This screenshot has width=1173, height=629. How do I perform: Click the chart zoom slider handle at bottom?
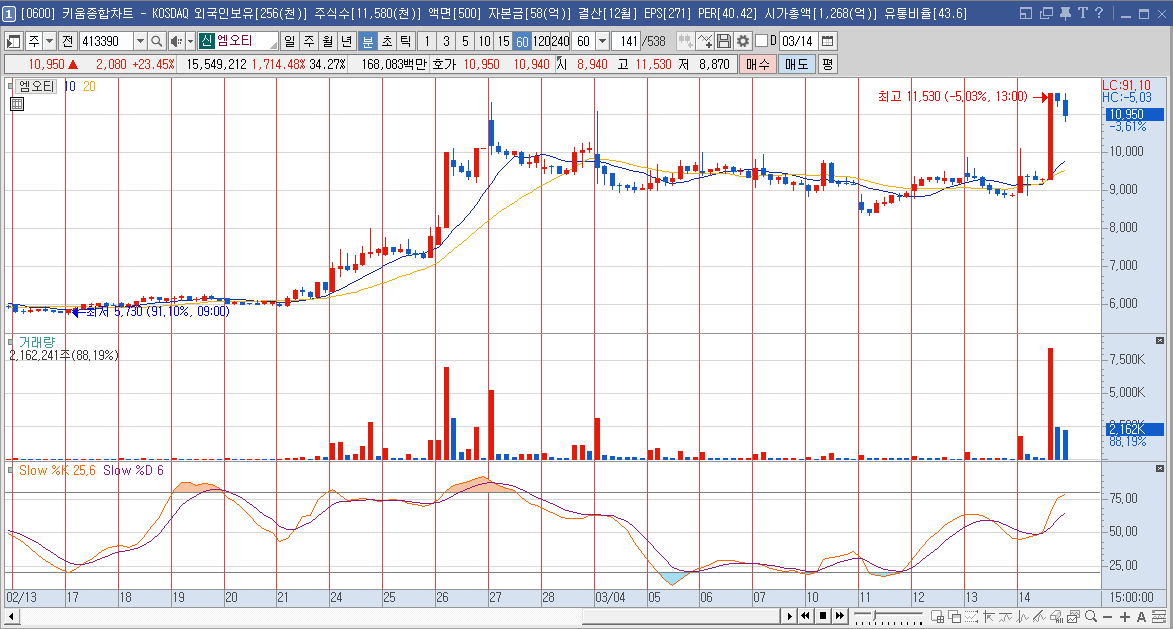click(876, 616)
